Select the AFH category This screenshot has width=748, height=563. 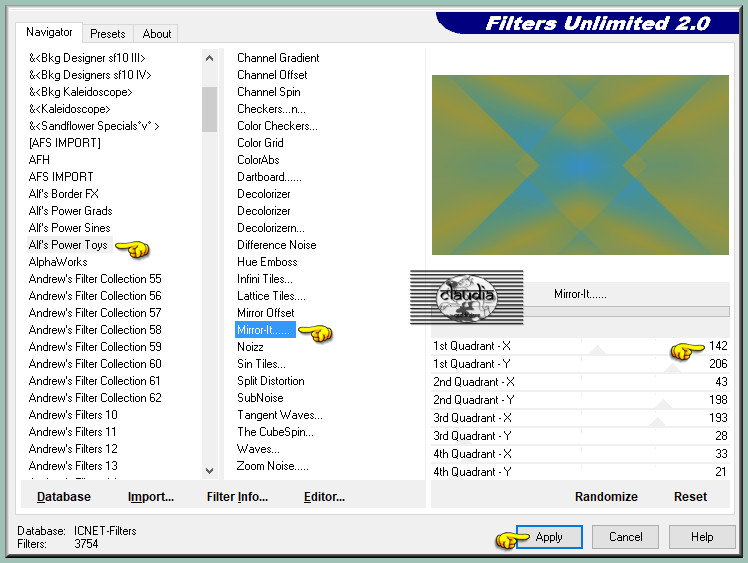[39, 160]
